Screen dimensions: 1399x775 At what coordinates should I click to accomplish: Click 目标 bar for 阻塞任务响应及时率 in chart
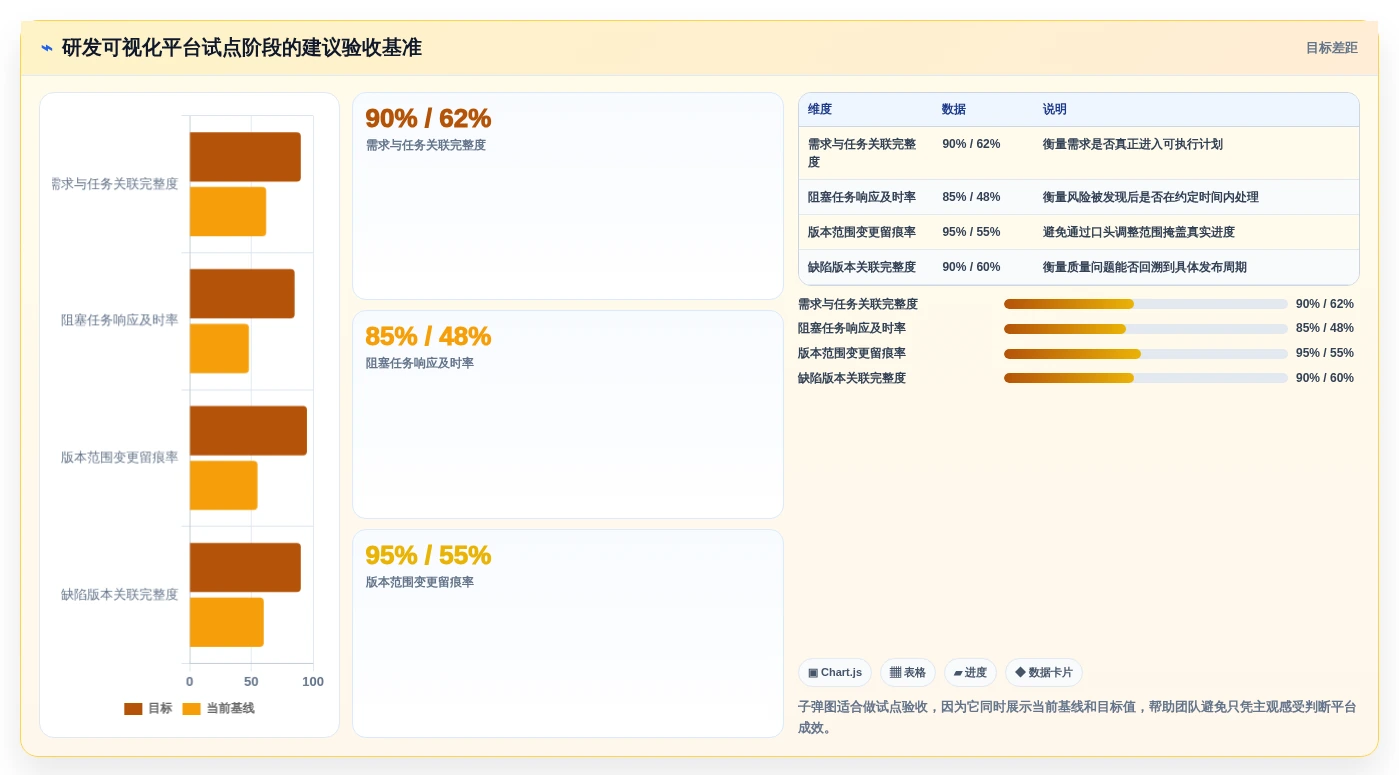point(242,294)
